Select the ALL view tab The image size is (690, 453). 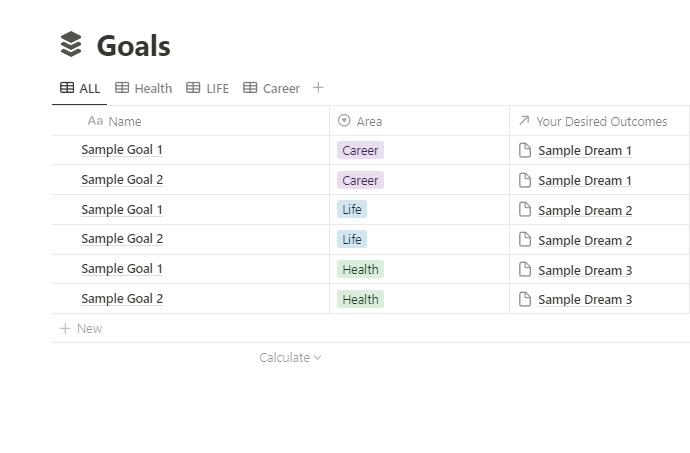pyautogui.click(x=80, y=88)
